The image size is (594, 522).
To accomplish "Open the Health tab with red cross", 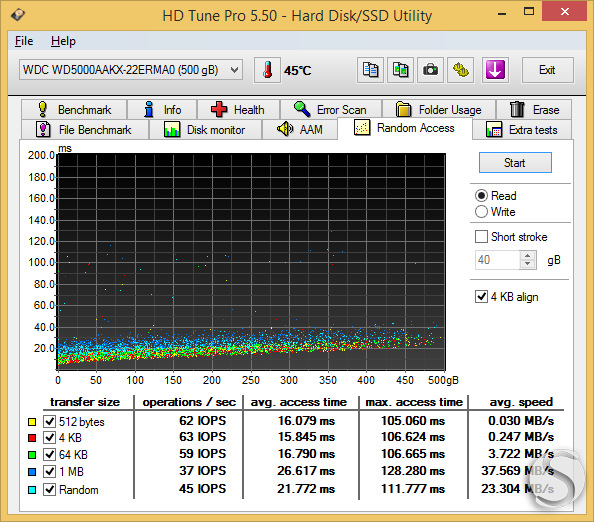I will point(238,109).
